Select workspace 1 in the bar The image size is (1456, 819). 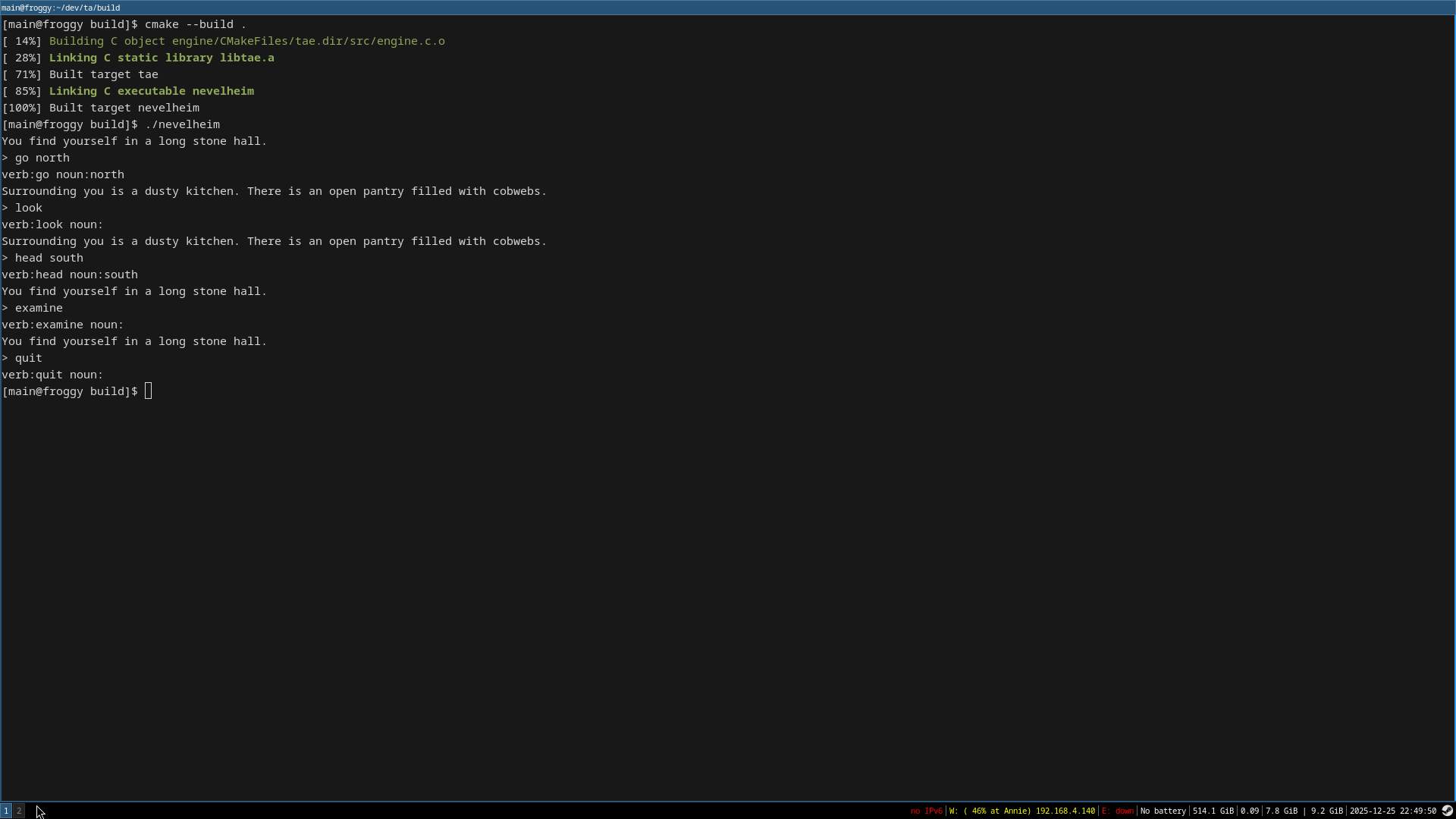pos(6,811)
